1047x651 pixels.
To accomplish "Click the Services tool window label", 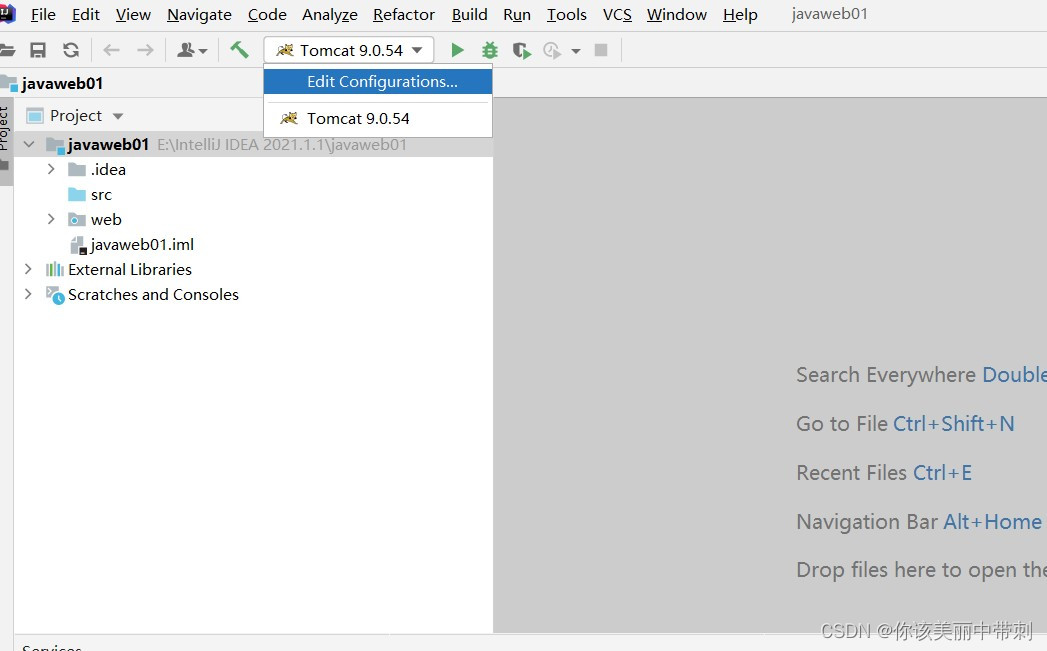I will coord(51,647).
